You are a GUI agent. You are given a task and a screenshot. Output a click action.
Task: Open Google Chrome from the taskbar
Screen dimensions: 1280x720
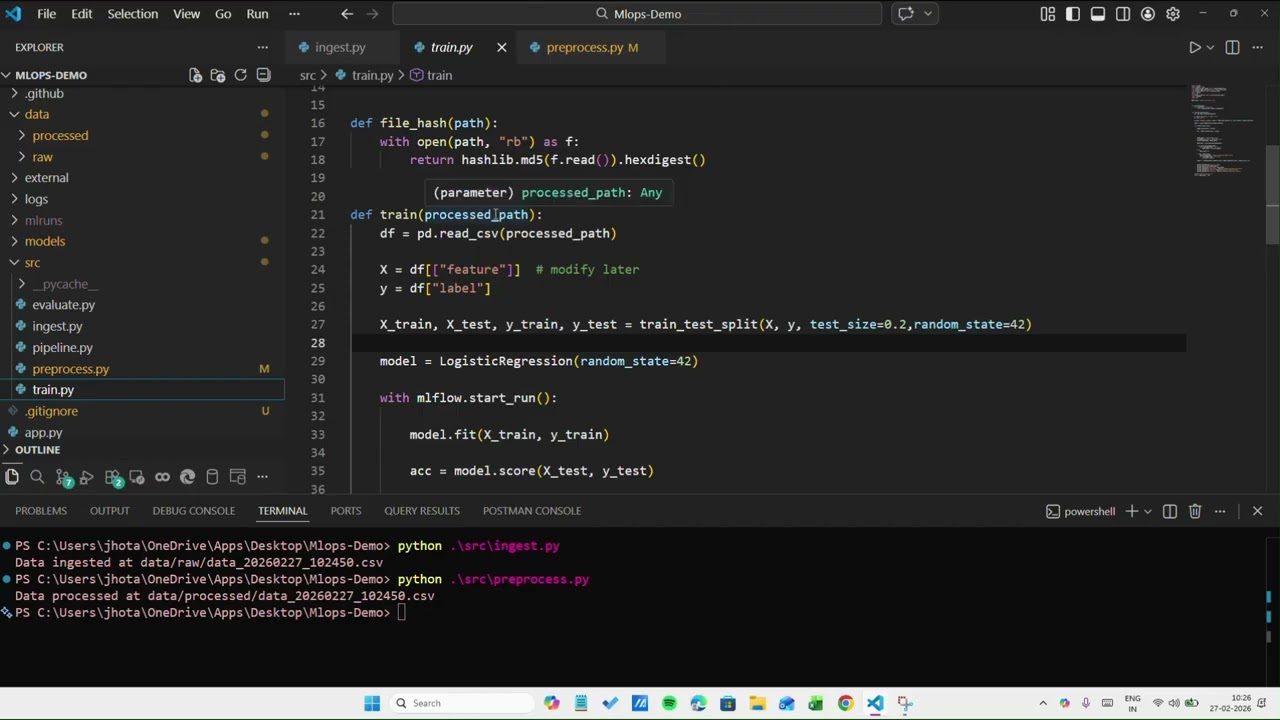[x=845, y=703]
